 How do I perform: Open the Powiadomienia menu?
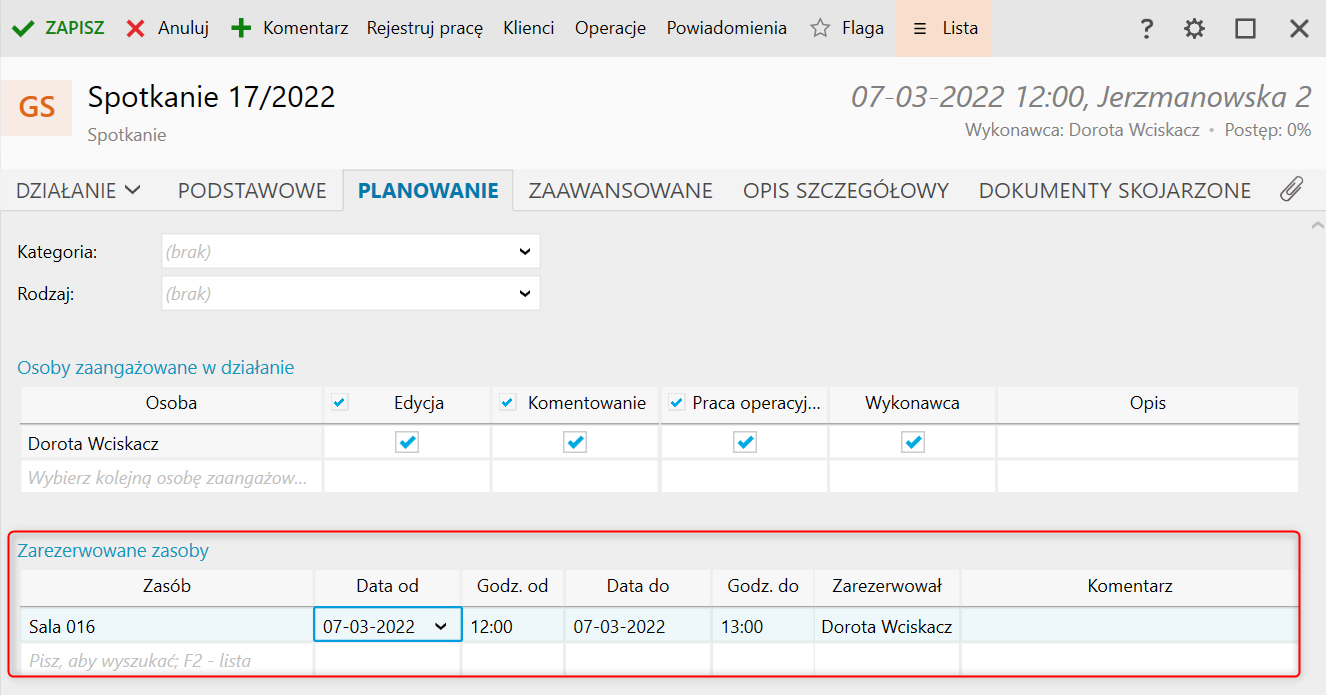tap(726, 28)
